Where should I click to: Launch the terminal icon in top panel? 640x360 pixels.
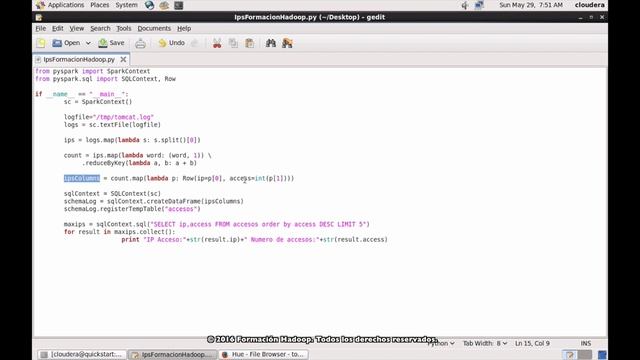pyautogui.click(x=178, y=5)
